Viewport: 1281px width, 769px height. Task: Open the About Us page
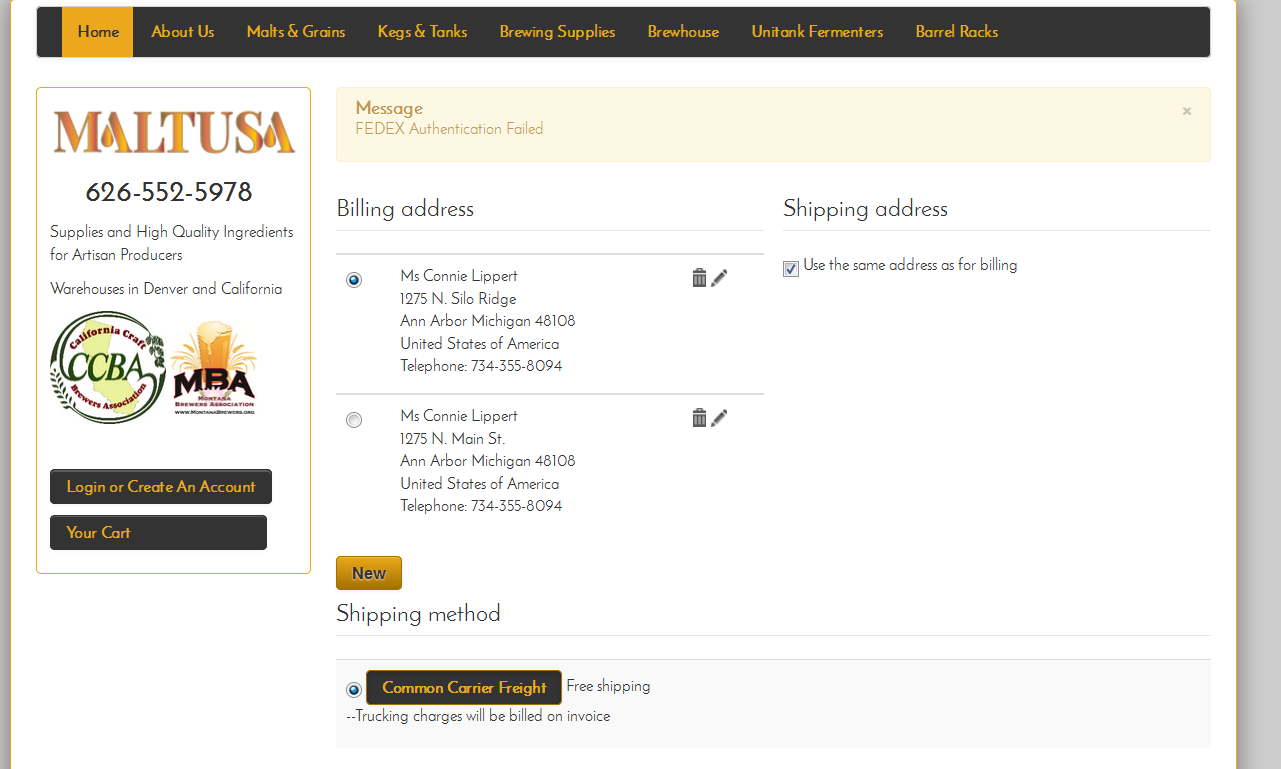[x=183, y=32]
